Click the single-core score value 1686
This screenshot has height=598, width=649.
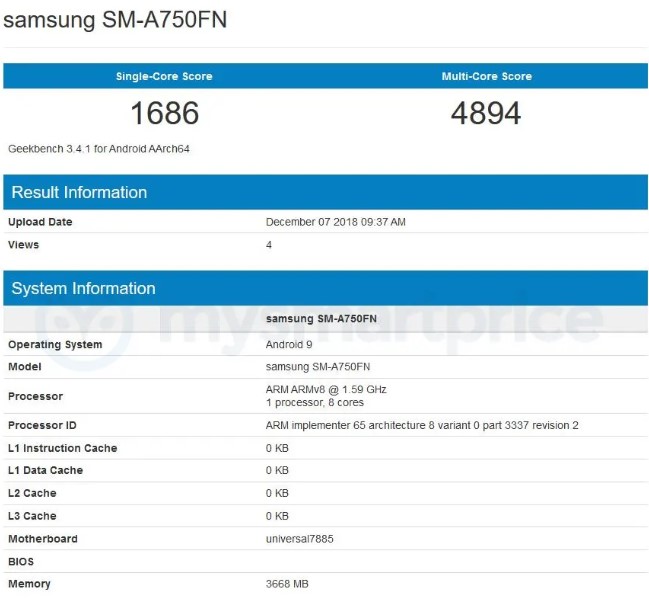click(x=165, y=113)
